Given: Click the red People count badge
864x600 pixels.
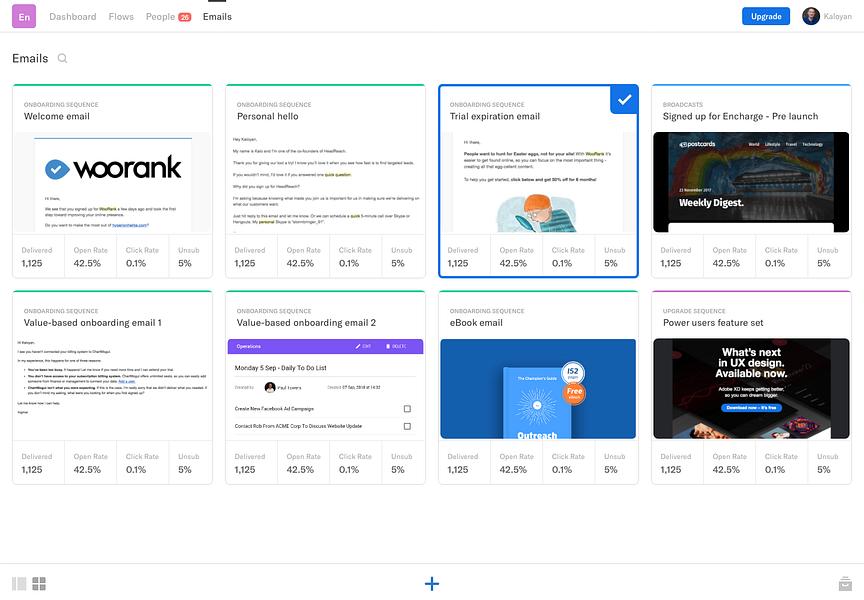Looking at the screenshot, I should 185,17.
